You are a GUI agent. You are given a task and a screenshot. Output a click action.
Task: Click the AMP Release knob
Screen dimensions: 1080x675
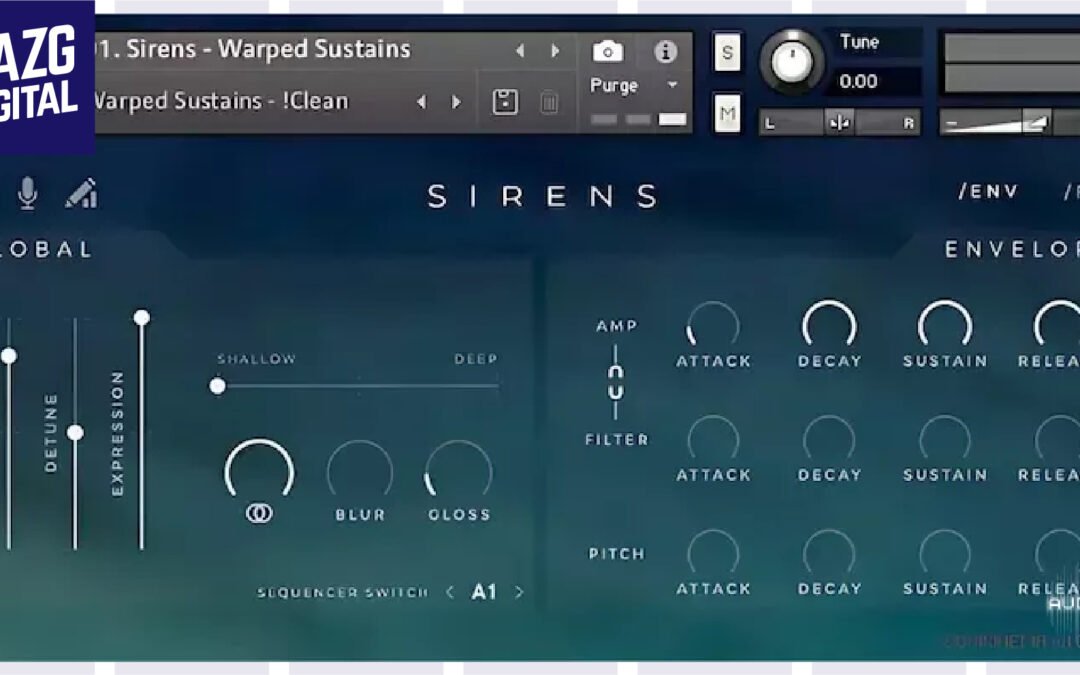pyautogui.click(x=1059, y=325)
